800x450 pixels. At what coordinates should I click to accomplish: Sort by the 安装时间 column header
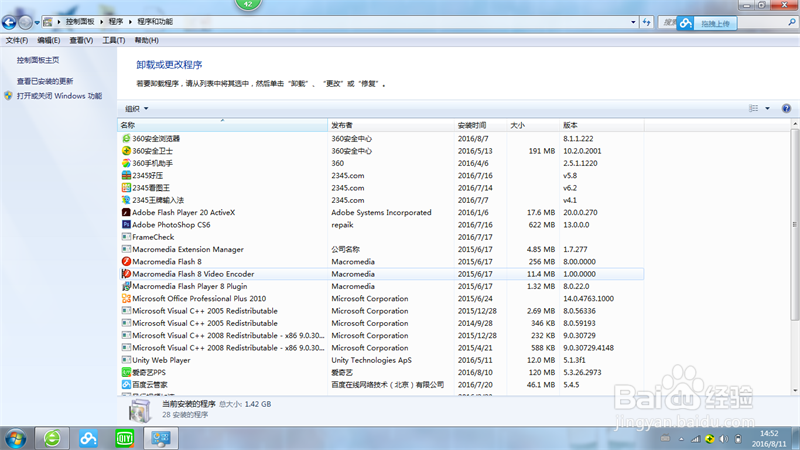(480, 125)
